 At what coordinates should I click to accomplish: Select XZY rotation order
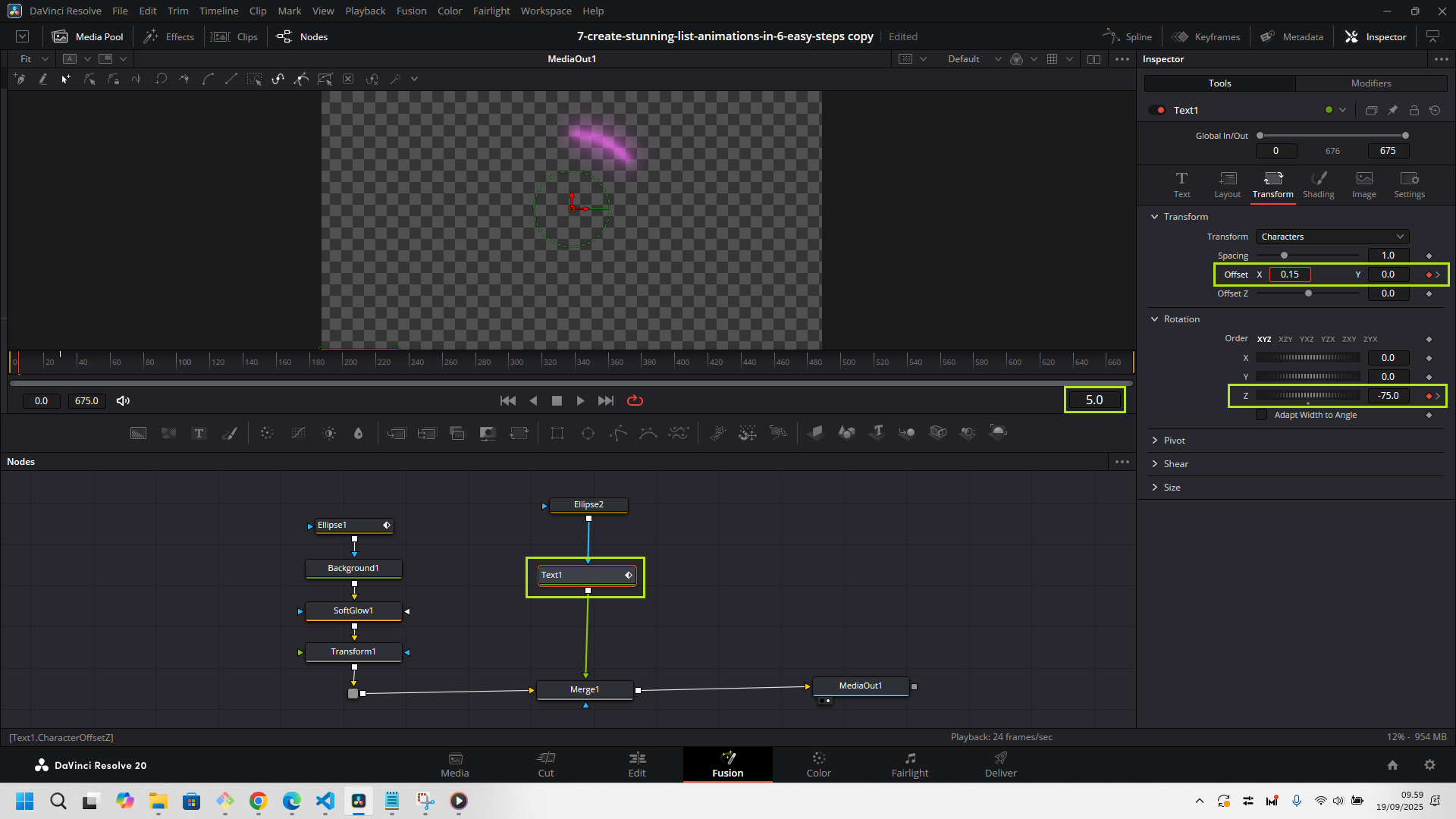pyautogui.click(x=1285, y=339)
